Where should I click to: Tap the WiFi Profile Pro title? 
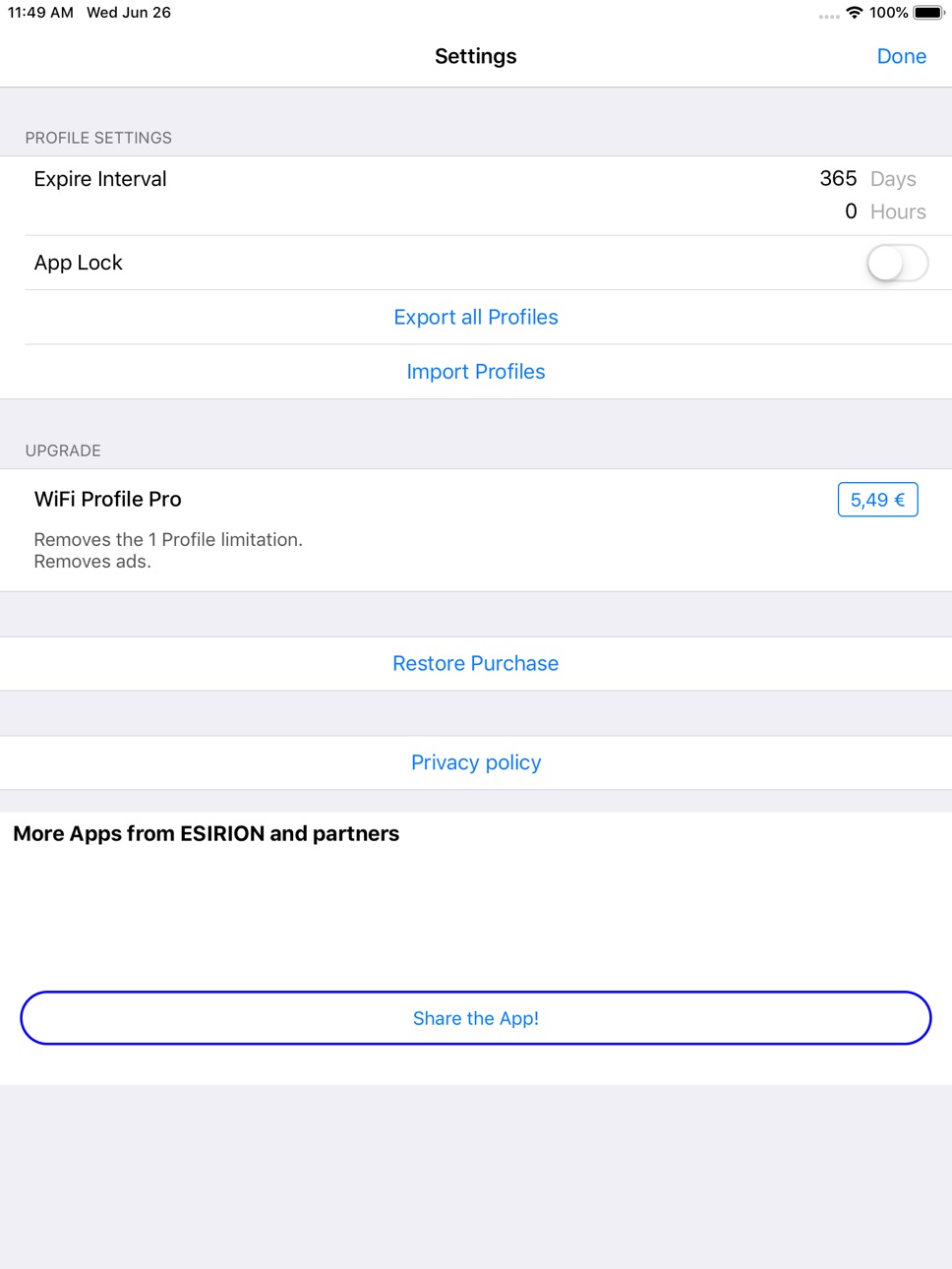point(108,499)
